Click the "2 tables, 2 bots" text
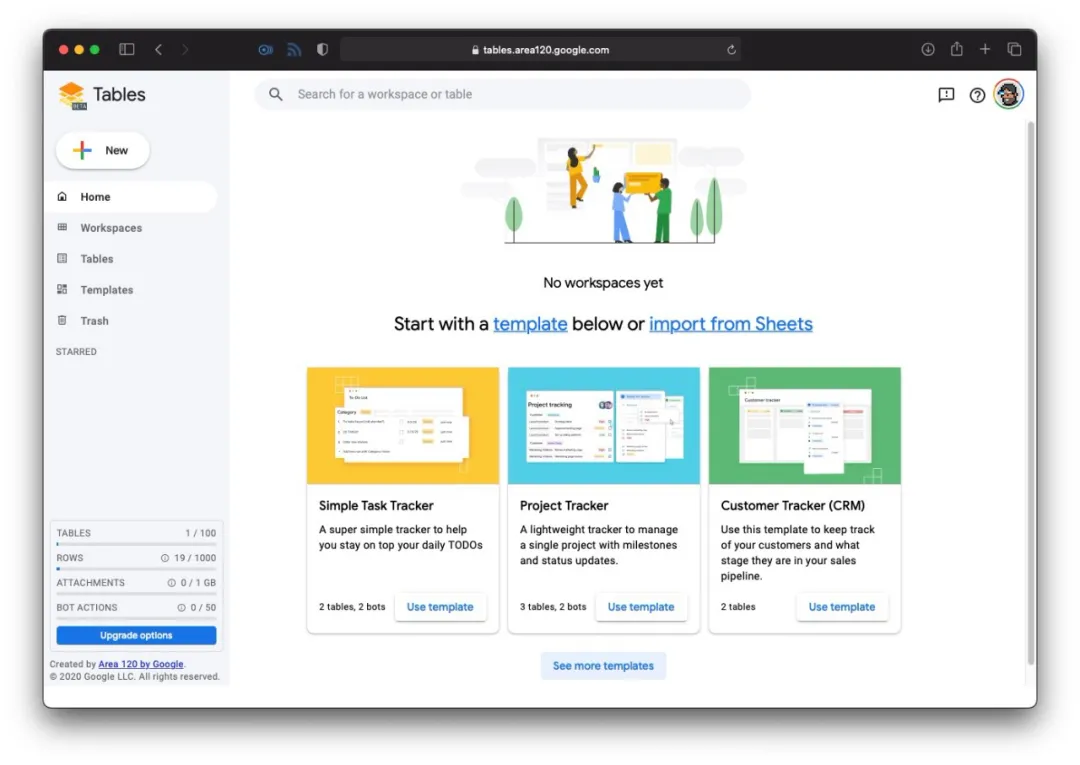Image resolution: width=1080 pixels, height=765 pixels. point(352,607)
